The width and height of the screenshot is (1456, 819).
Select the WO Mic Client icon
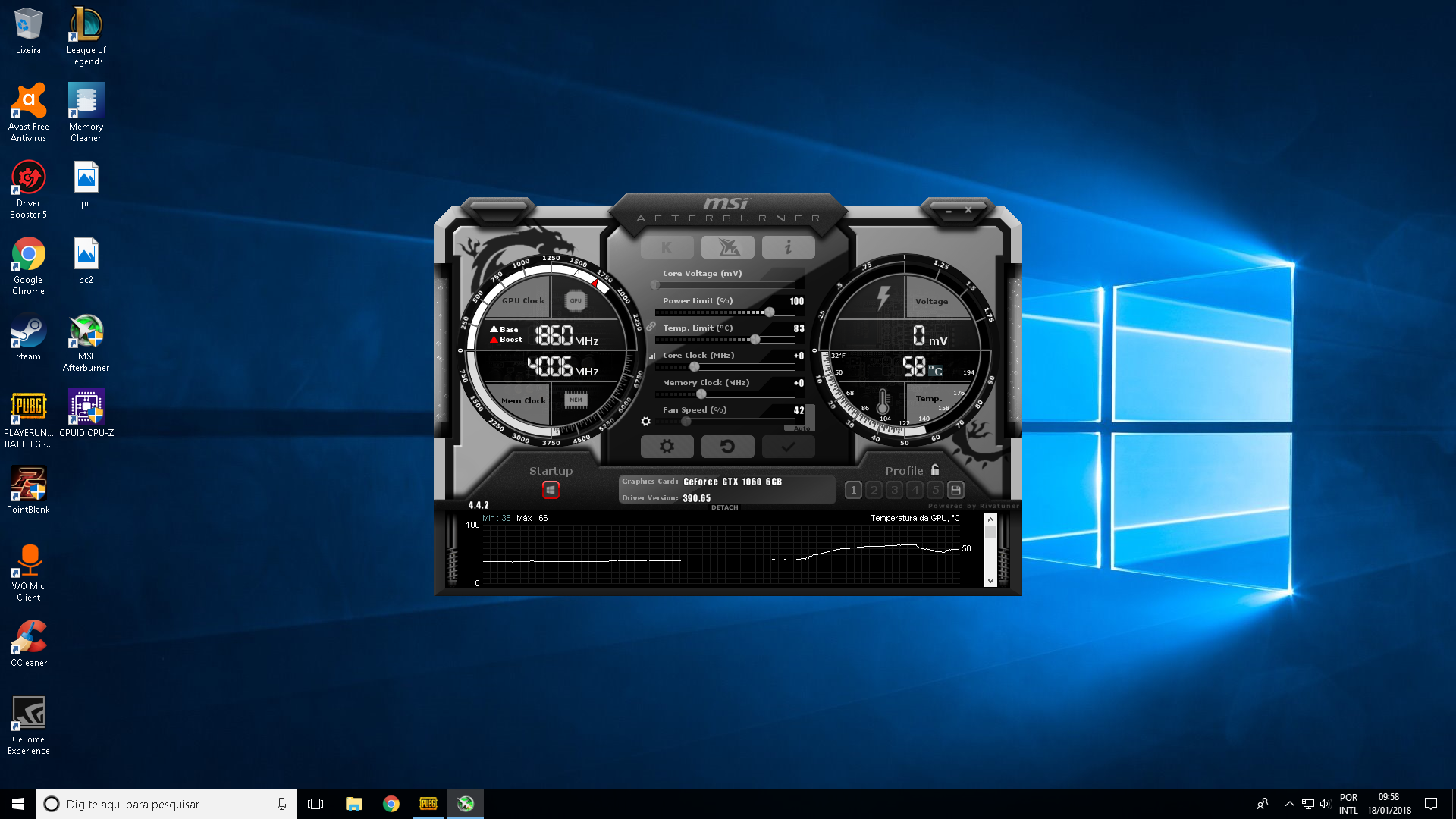tap(28, 573)
